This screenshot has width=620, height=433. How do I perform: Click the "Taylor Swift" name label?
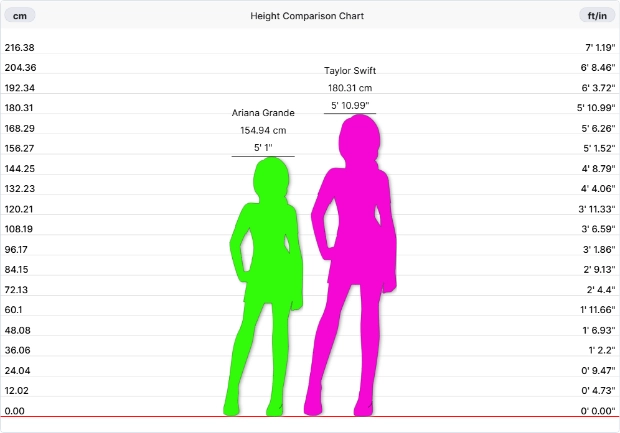tap(350, 71)
